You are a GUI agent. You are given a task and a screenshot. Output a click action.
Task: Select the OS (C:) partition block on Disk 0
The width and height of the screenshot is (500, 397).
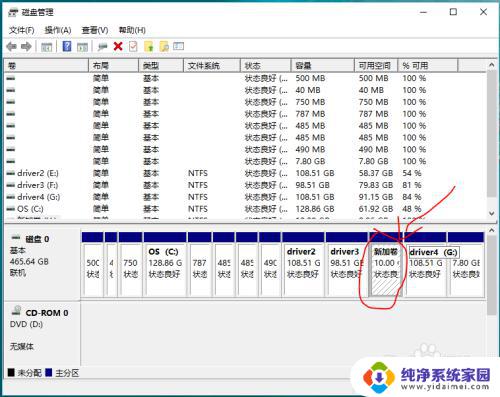point(165,264)
